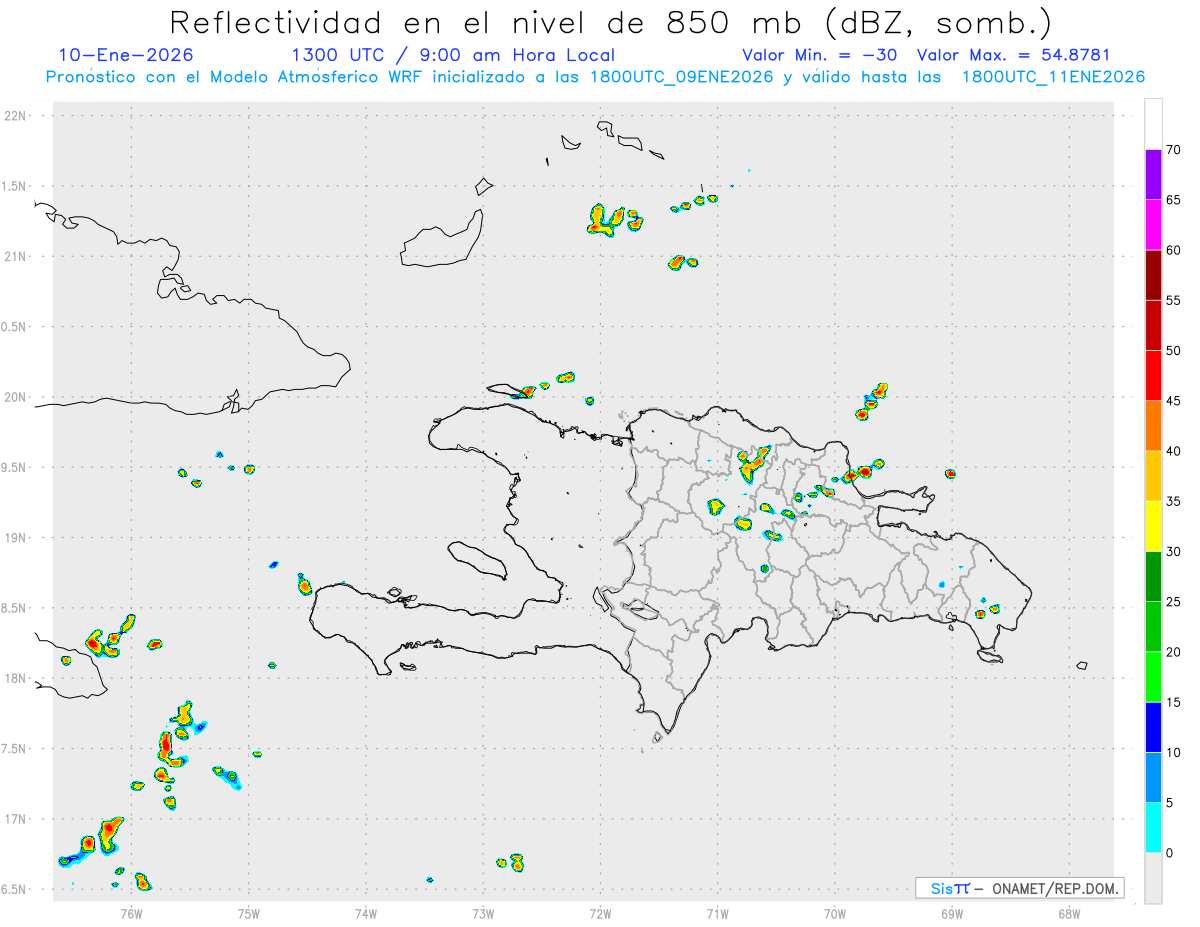Click the gold 35–40 dBZ swatch
The height and width of the screenshot is (927, 1200).
coord(1153,476)
